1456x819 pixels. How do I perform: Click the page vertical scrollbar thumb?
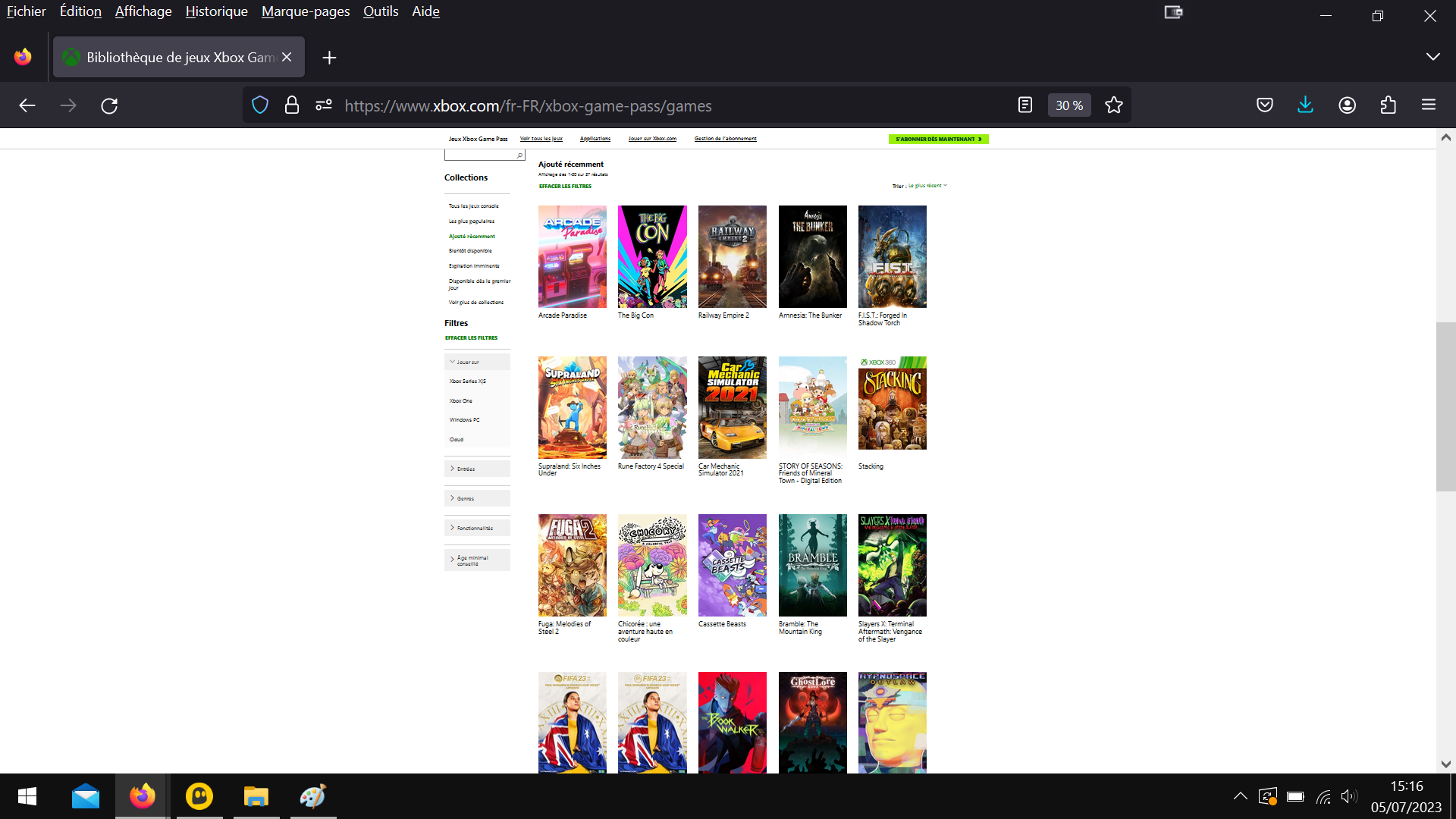pos(1445,407)
